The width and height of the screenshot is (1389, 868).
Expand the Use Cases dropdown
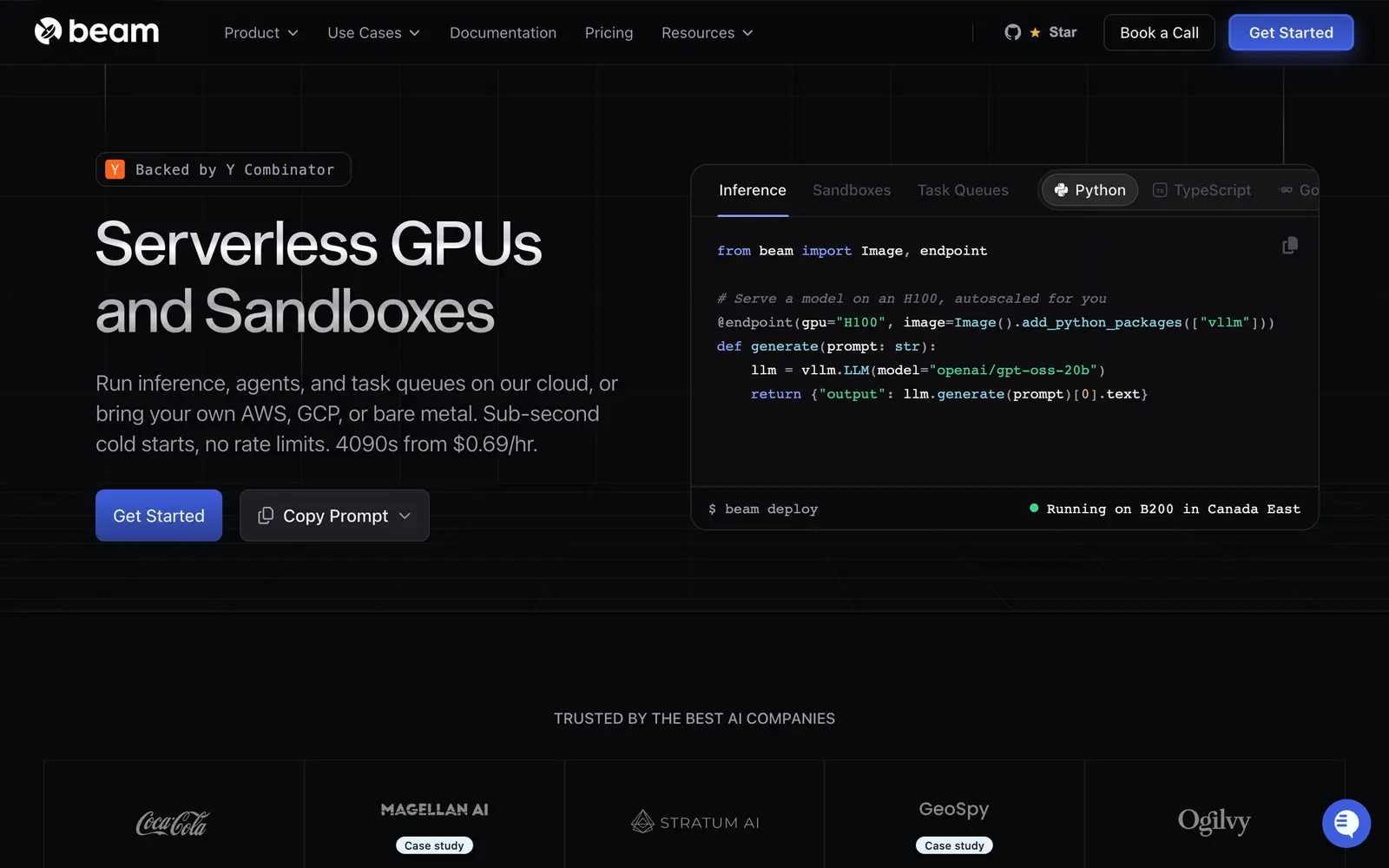click(x=373, y=33)
